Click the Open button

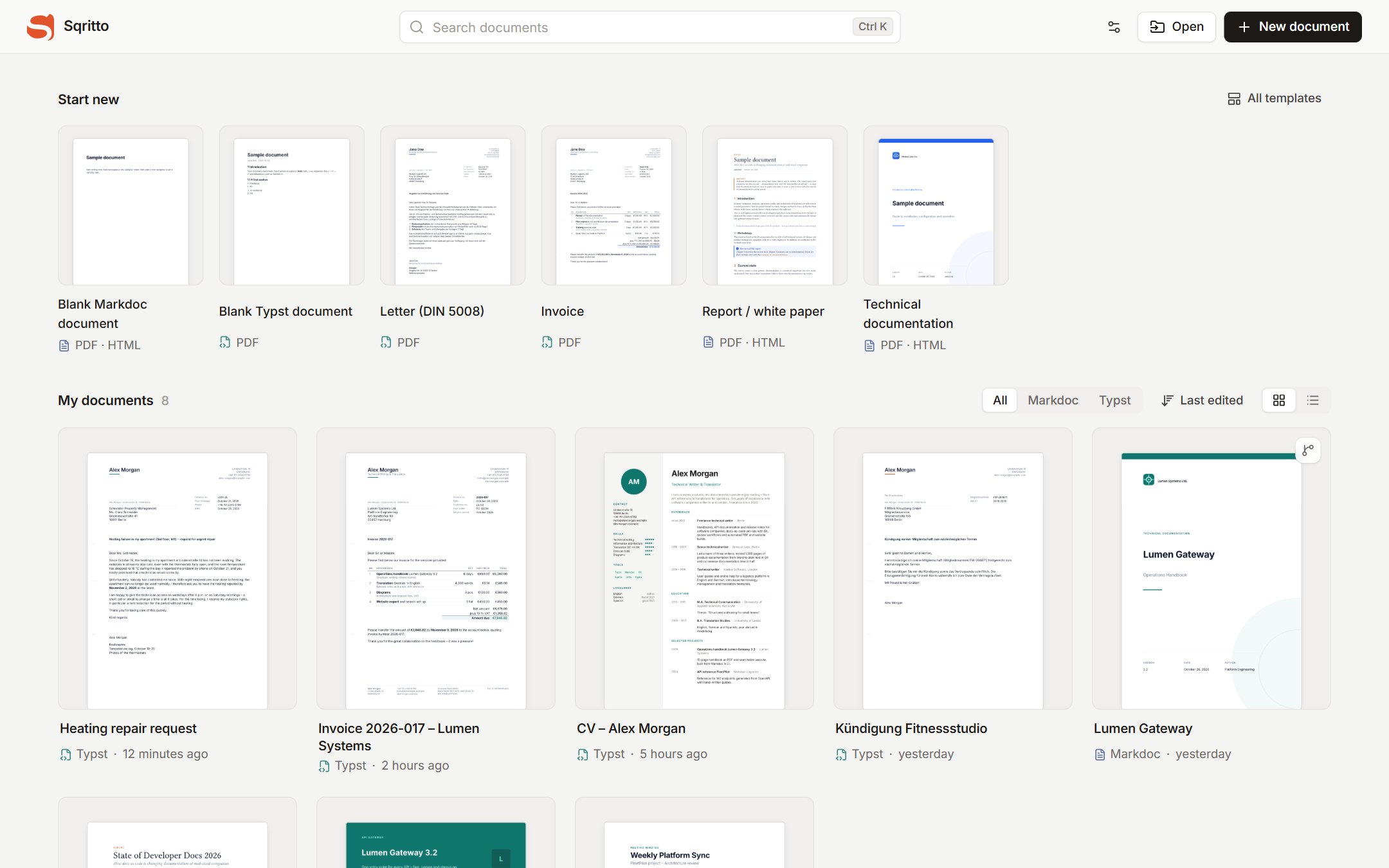(1176, 27)
